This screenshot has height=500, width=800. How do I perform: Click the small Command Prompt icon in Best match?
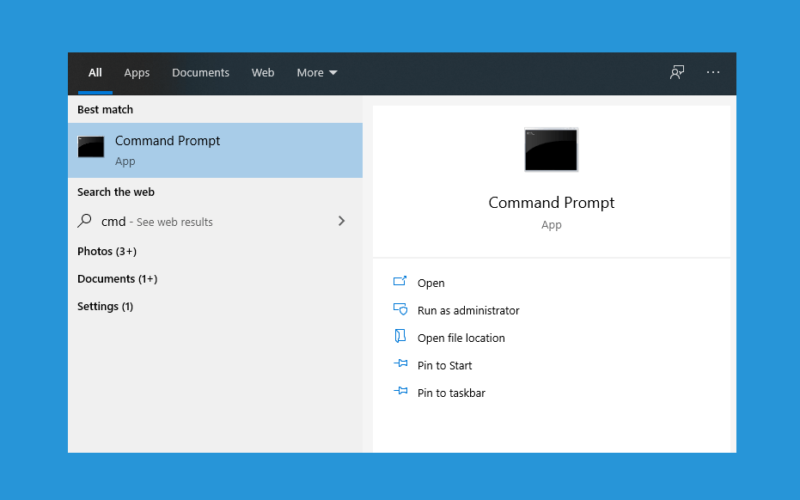pyautogui.click(x=91, y=147)
